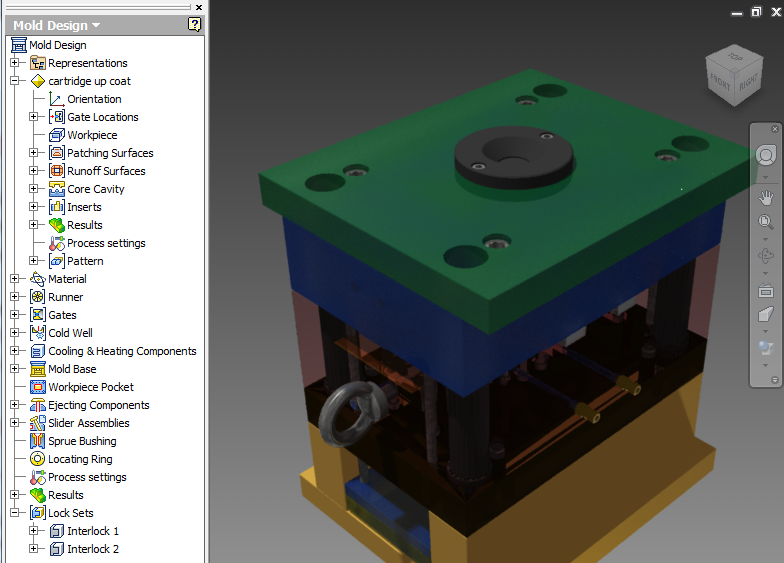Click the TOP face of ViewCube
This screenshot has height=563, width=784.
pos(734,58)
